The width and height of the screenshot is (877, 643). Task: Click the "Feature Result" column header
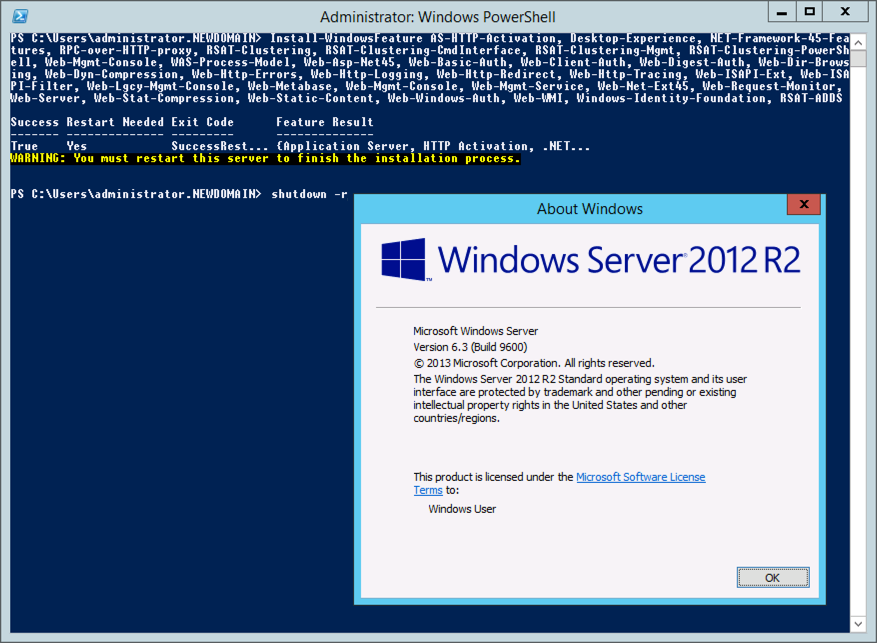pos(324,122)
